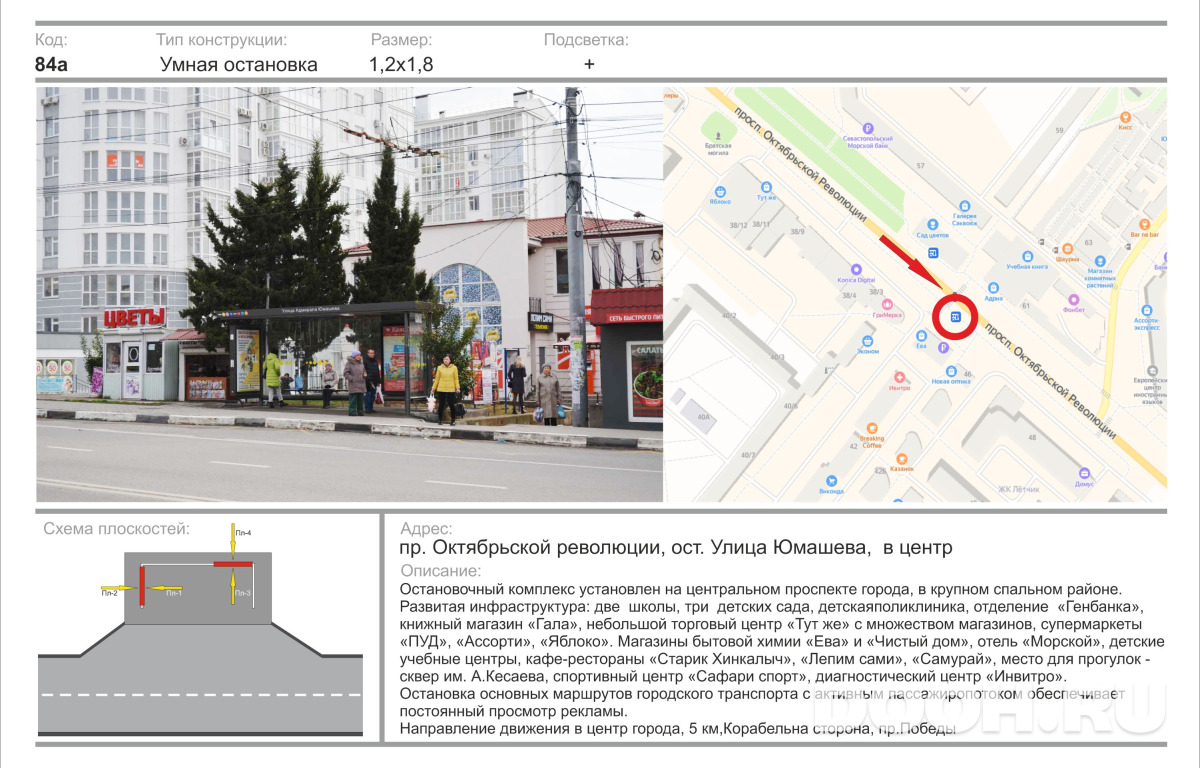Screen dimensions: 1200x768
Task: Click the purple ruble icon near Ева
Action: point(942,348)
